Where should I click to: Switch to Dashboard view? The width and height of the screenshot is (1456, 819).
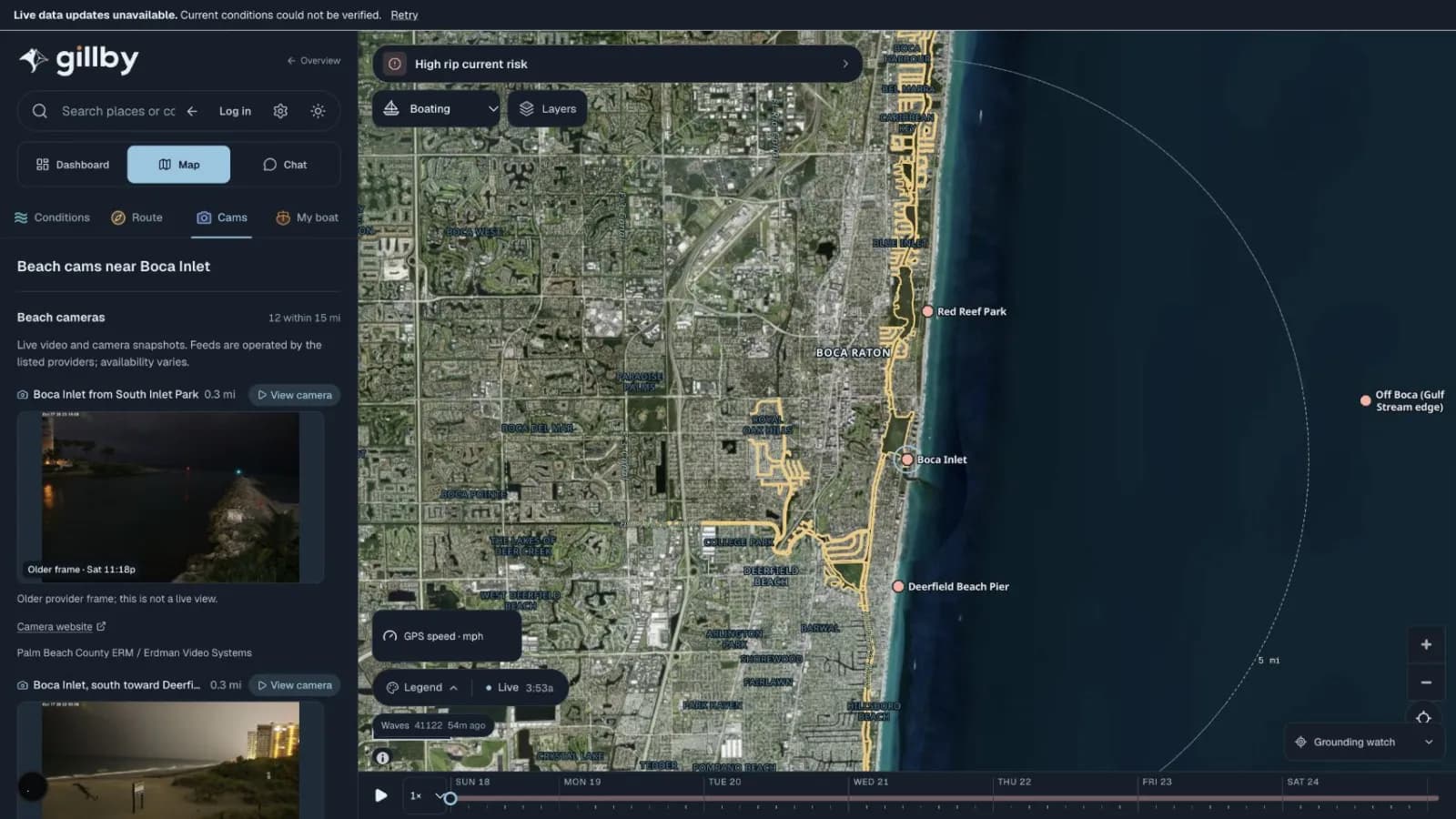coord(73,165)
